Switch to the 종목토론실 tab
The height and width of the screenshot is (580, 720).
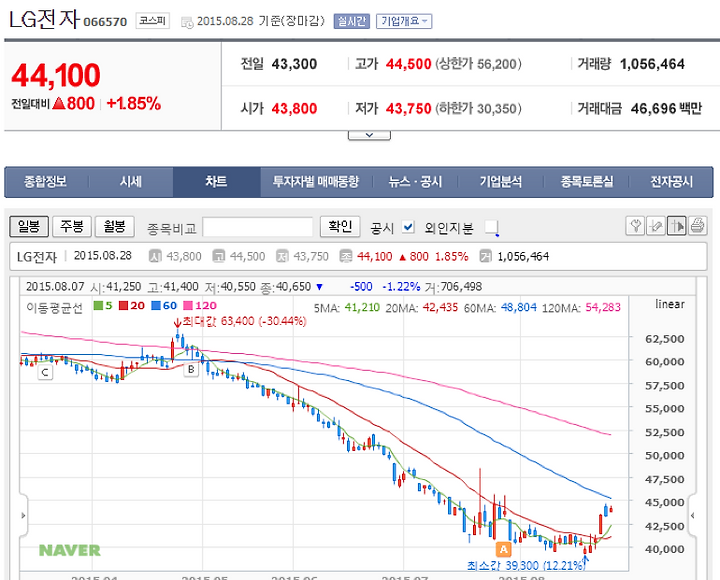(586, 182)
